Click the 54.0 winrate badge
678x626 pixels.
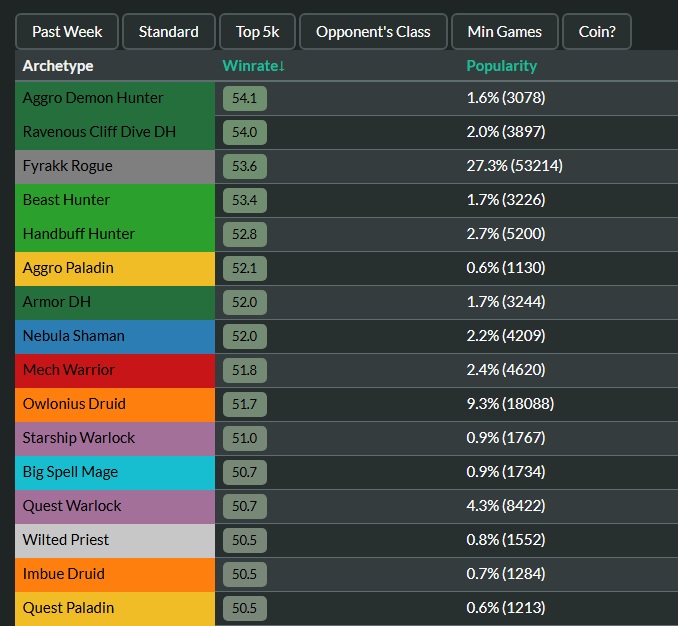[245, 132]
